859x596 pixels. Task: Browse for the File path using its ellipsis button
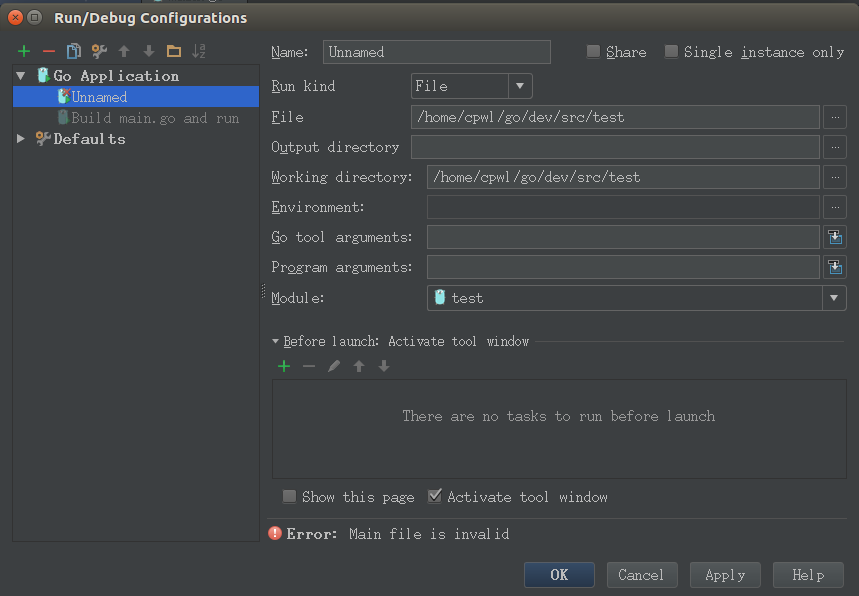[x=835, y=117]
